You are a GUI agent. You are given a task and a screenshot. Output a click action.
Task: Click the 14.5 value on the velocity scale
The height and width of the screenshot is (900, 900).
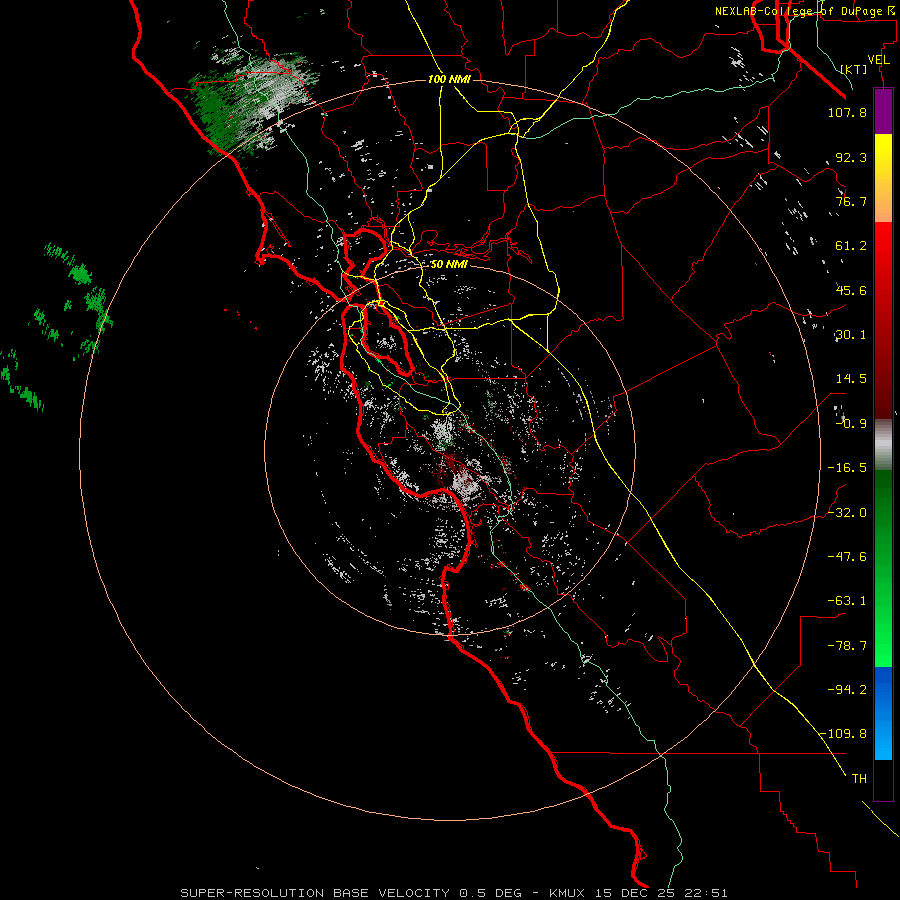point(851,379)
